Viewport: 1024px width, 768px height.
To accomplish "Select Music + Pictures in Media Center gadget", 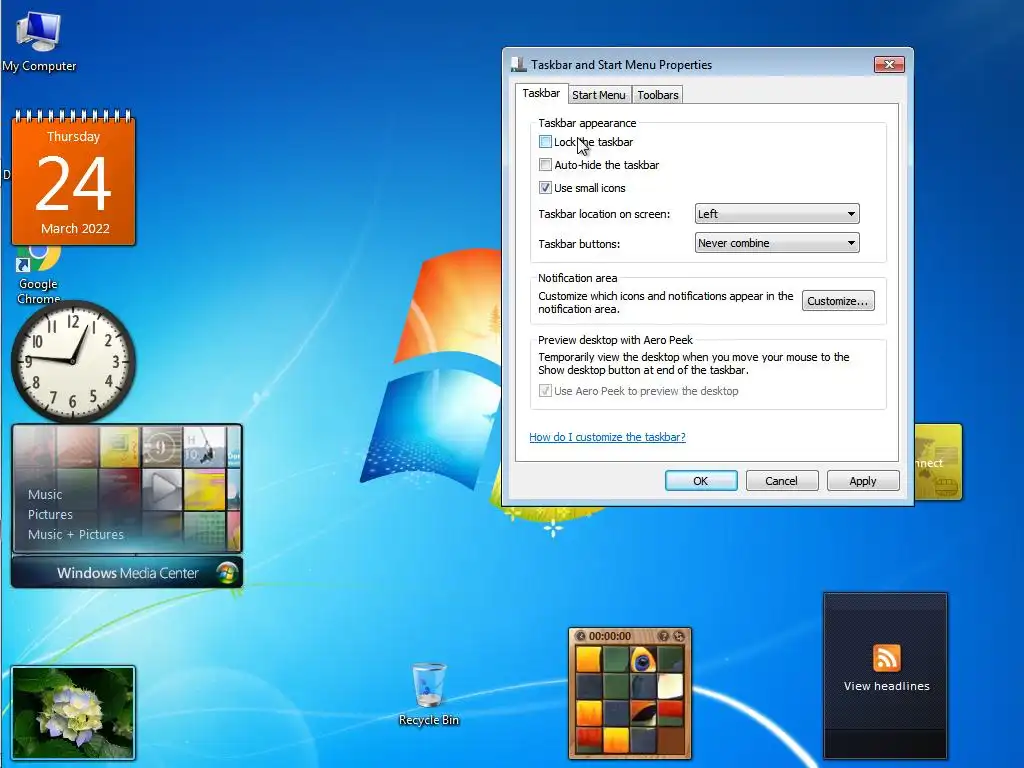I will point(76,534).
